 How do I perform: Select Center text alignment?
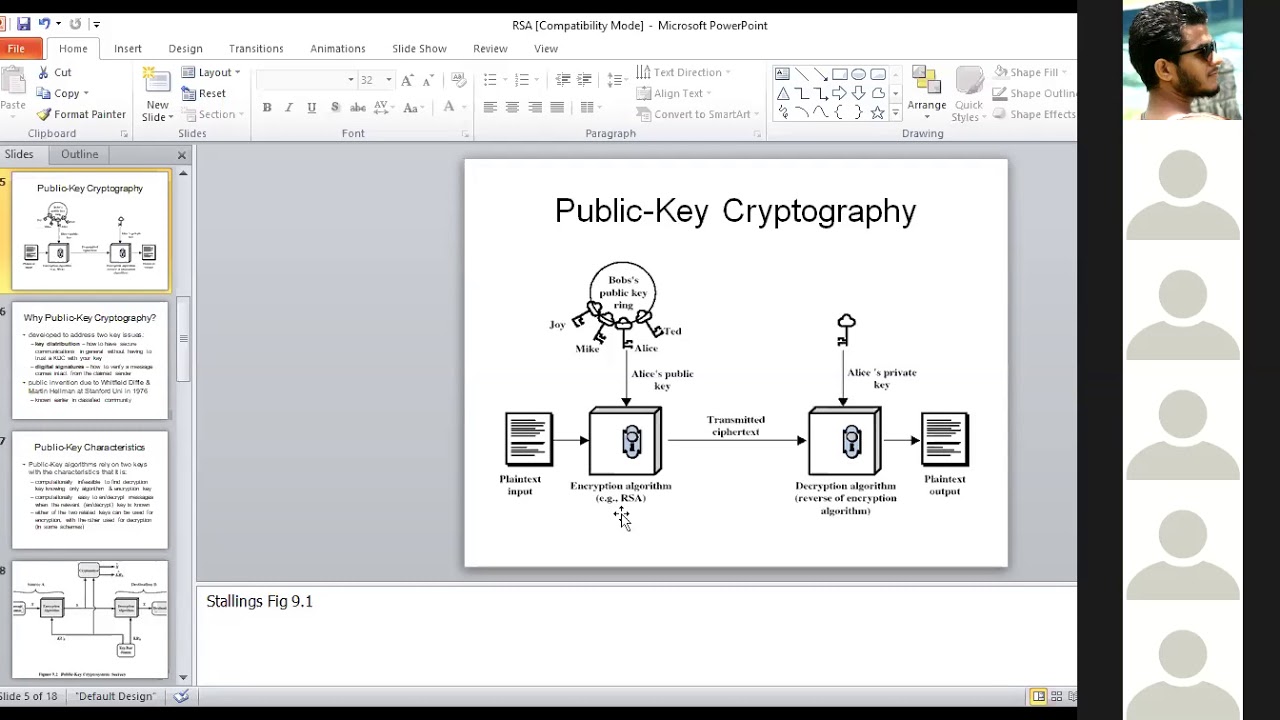pos(512,107)
